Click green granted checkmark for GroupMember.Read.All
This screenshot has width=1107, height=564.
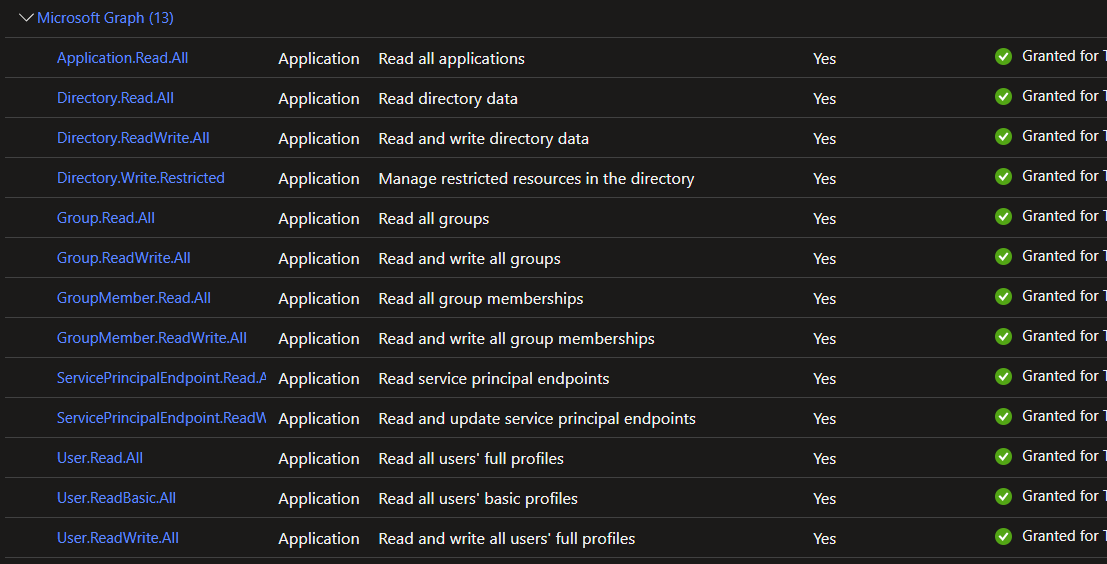[x=1003, y=296]
